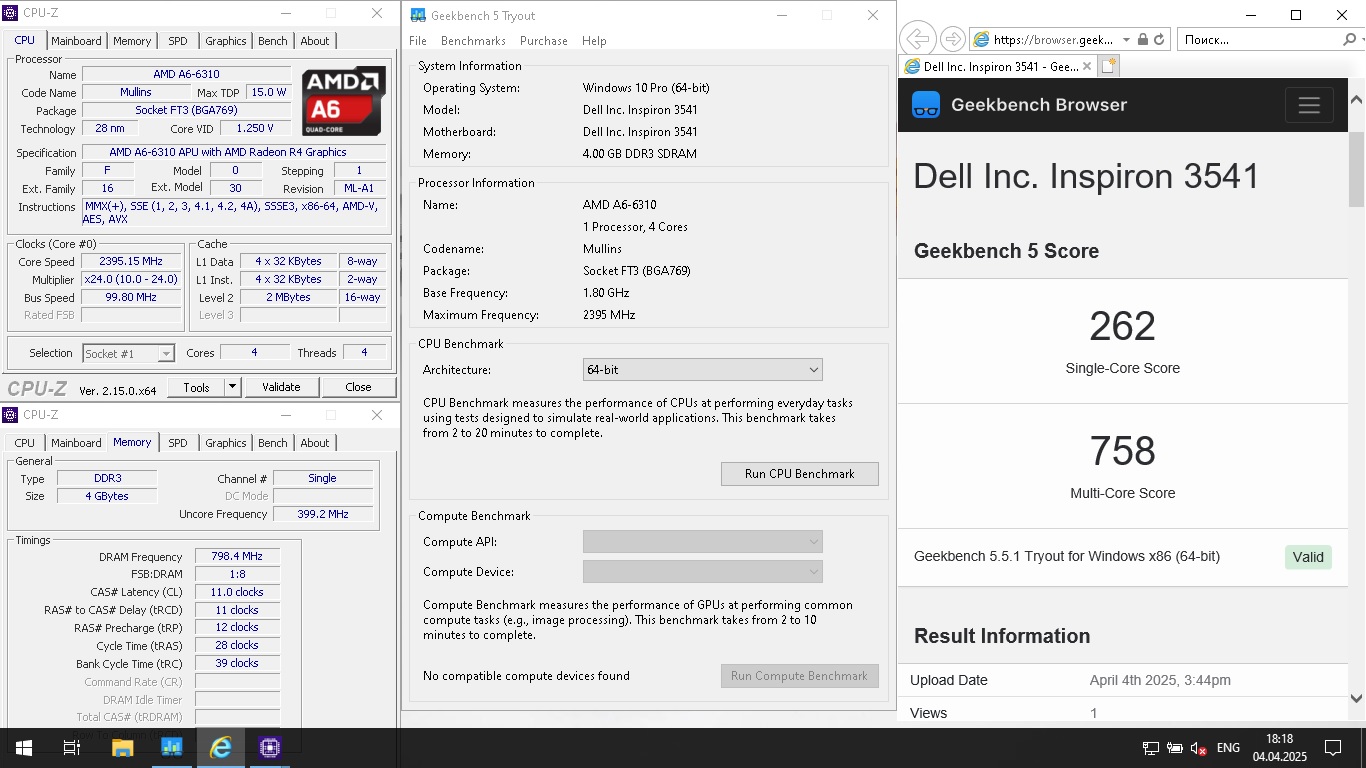The height and width of the screenshot is (768, 1366).
Task: Expand the Tools button dropdown arrow
Action: tap(232, 387)
